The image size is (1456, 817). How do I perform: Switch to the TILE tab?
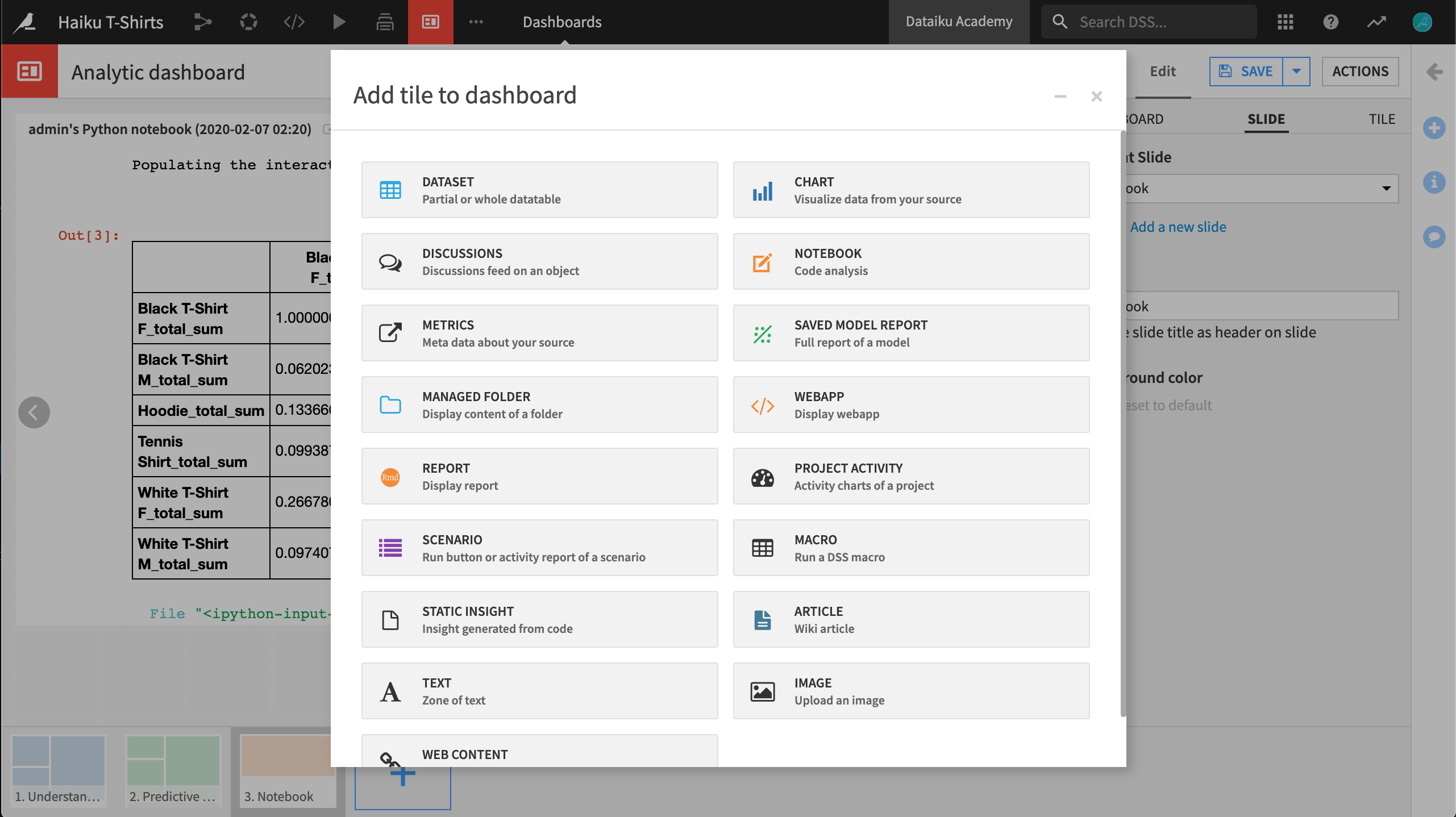(x=1382, y=119)
